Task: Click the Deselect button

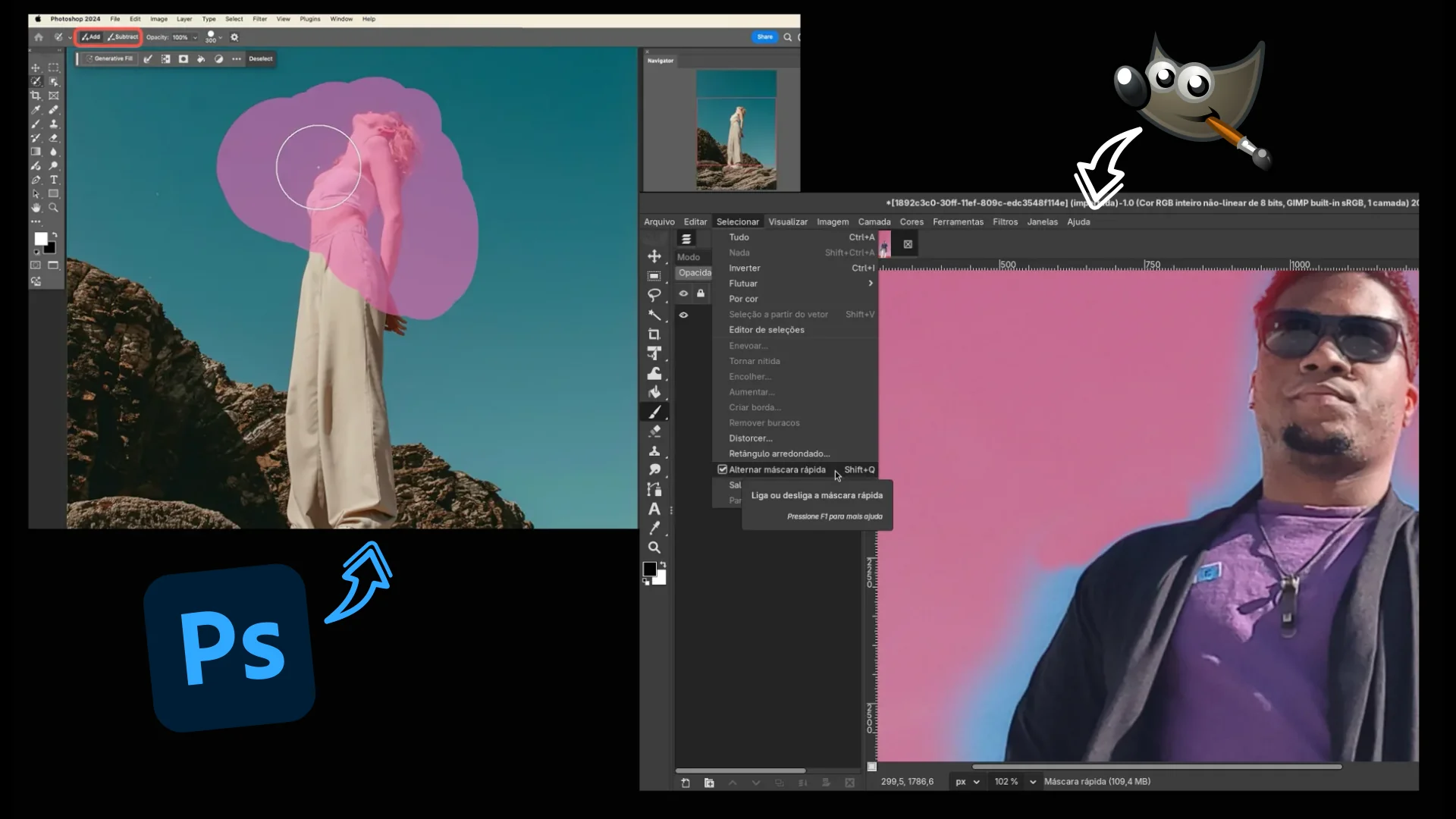Action: point(260,58)
